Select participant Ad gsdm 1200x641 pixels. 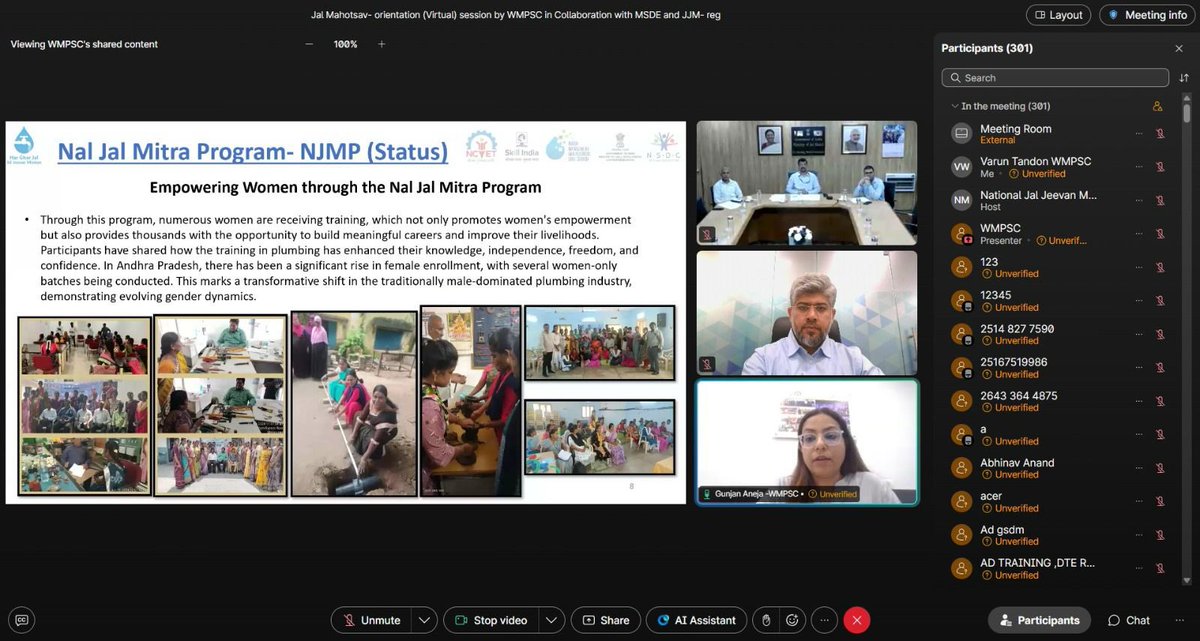pyautogui.click(x=1060, y=535)
